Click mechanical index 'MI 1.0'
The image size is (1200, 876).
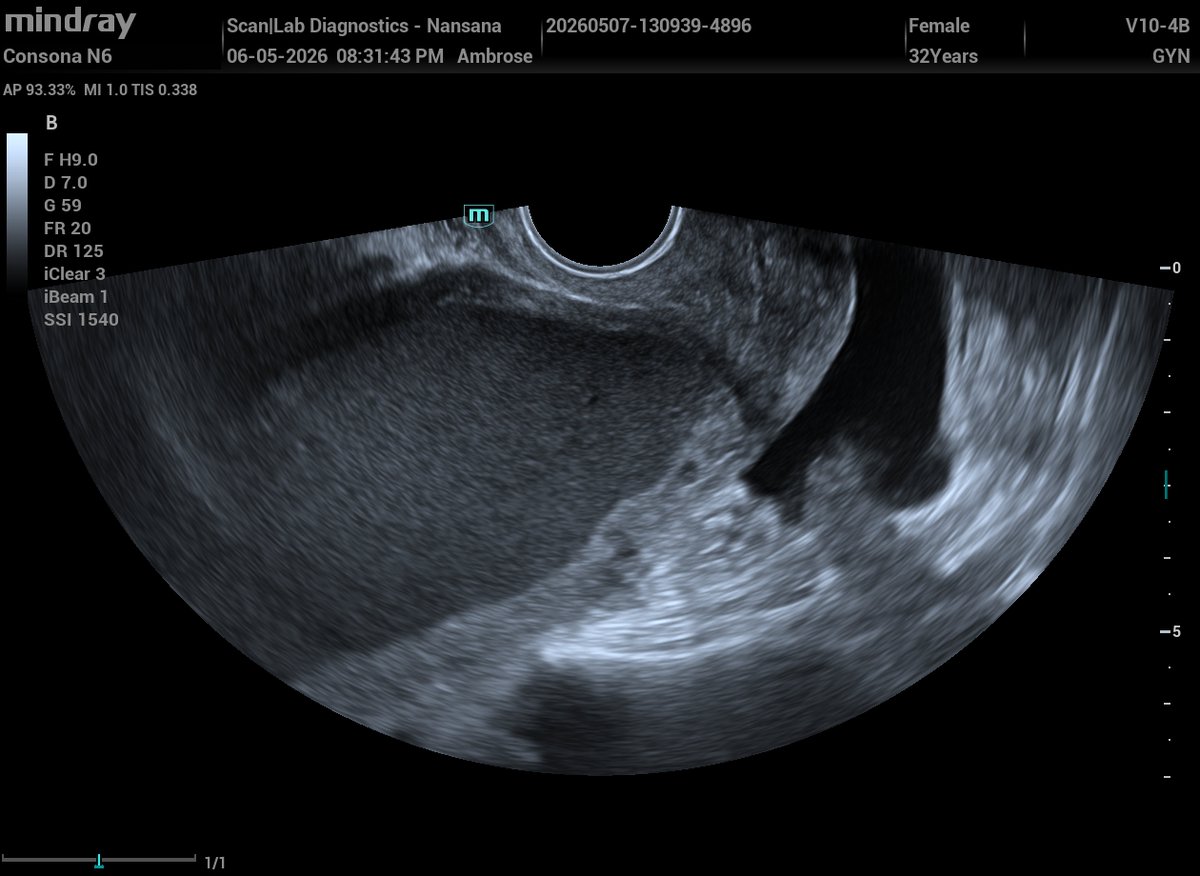106,90
